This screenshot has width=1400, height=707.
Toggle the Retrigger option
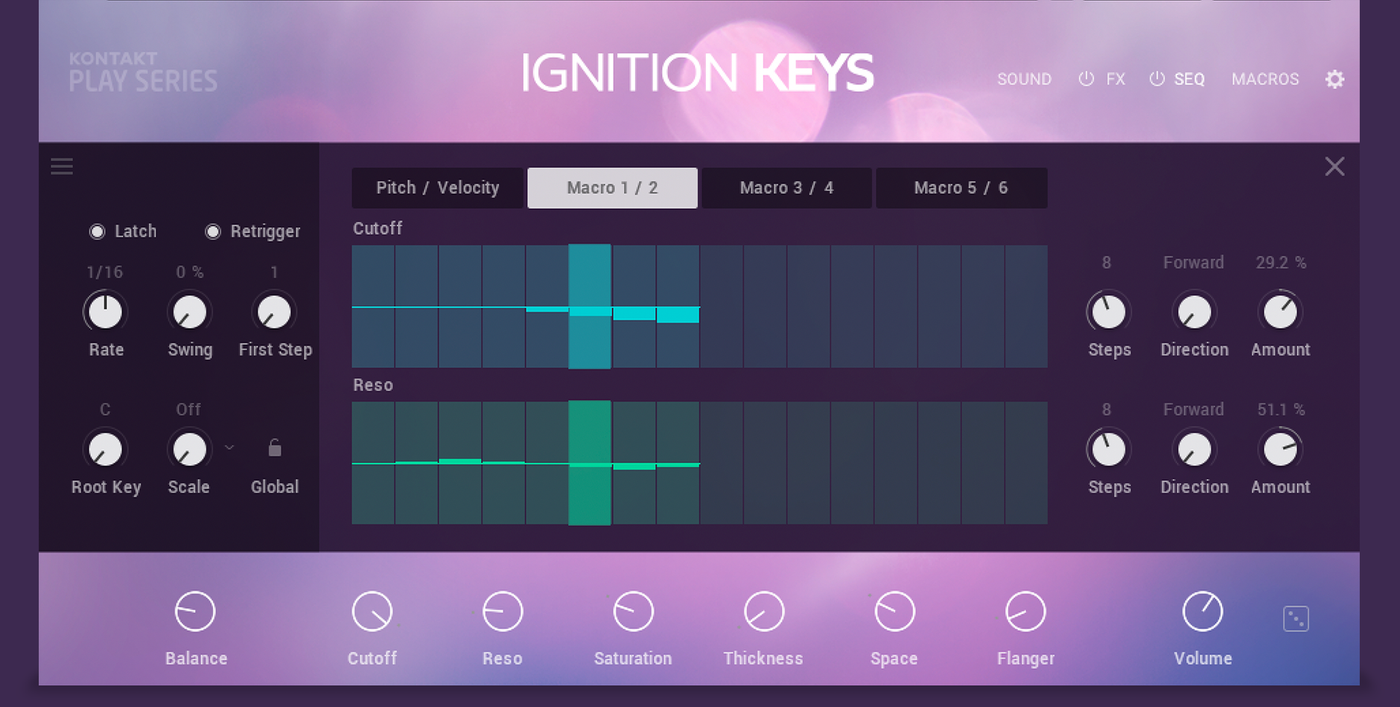213,232
